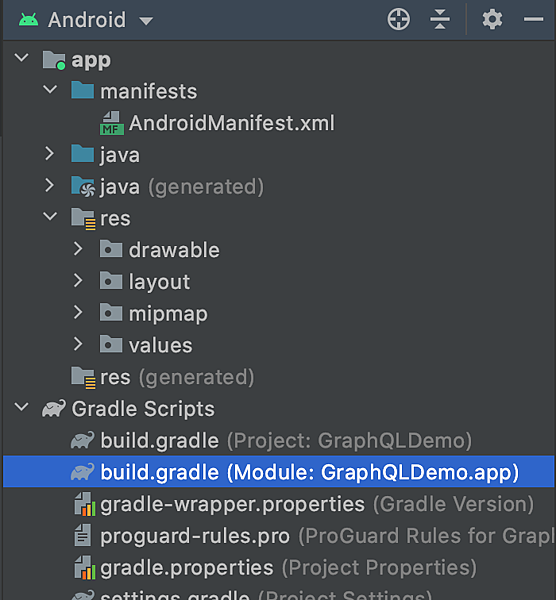Select opened file with target crosshair icon
This screenshot has height=600, width=556.
(x=398, y=20)
